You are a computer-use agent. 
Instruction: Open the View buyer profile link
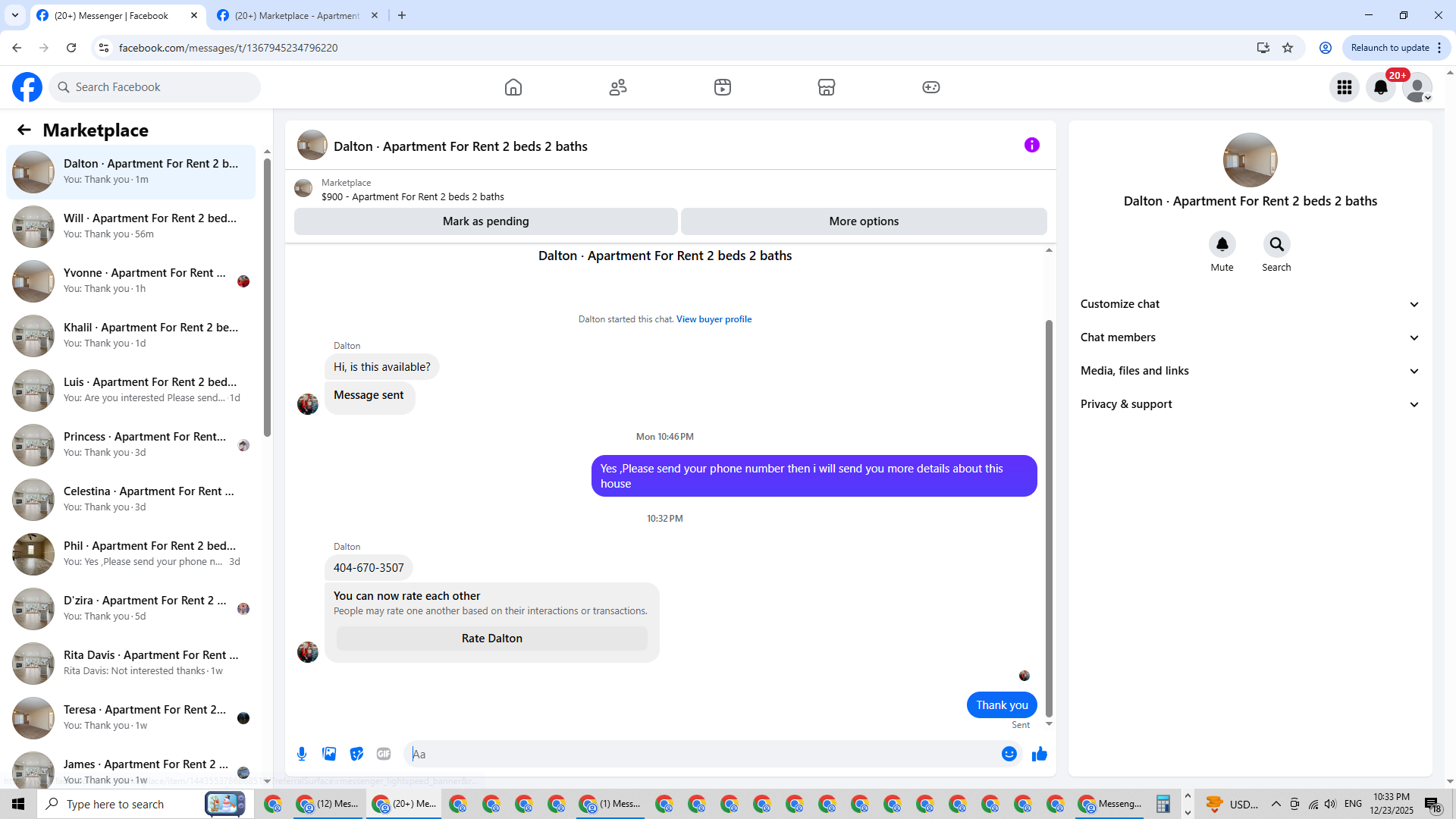pyautogui.click(x=714, y=319)
